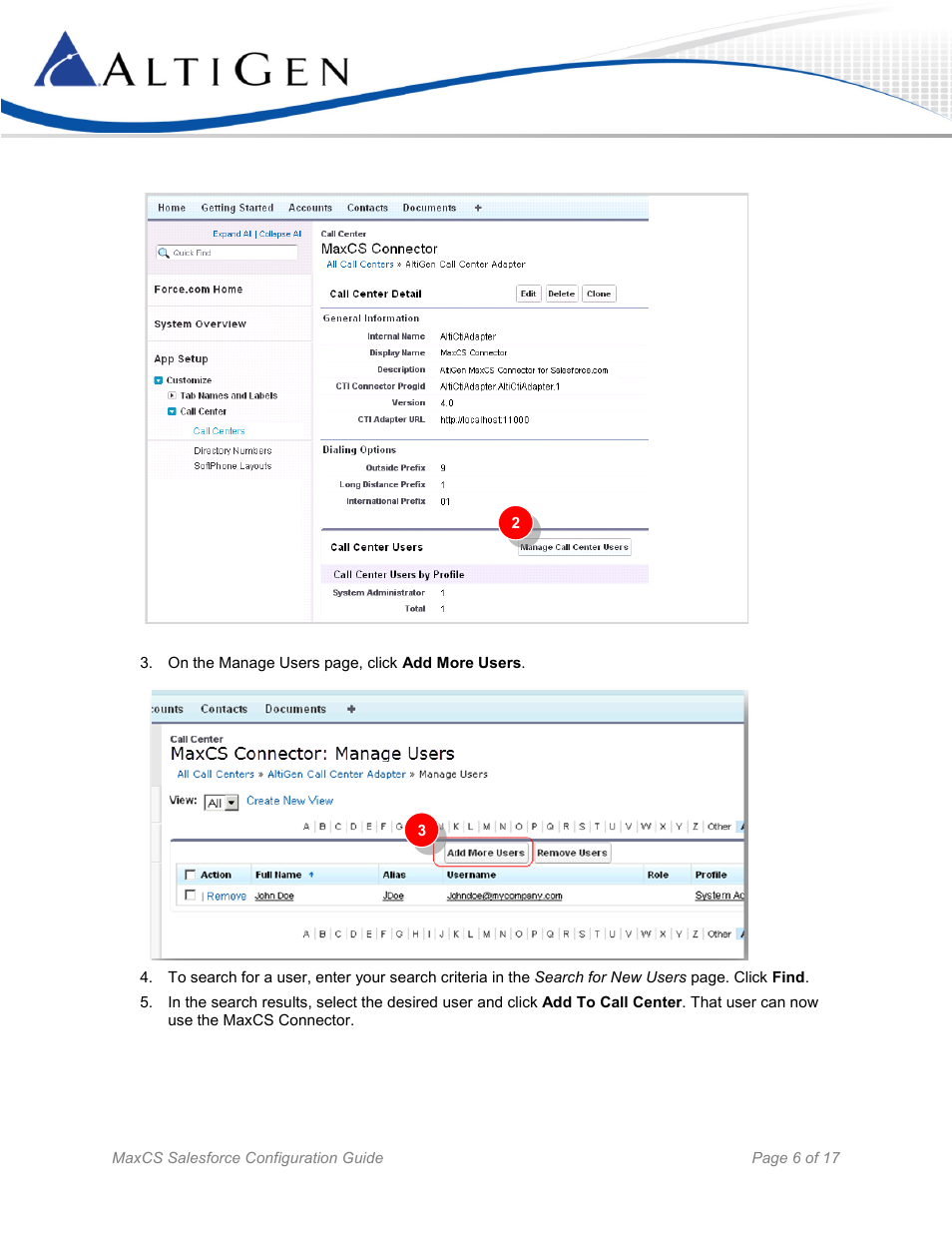Open the Getting Started tab

238,208
